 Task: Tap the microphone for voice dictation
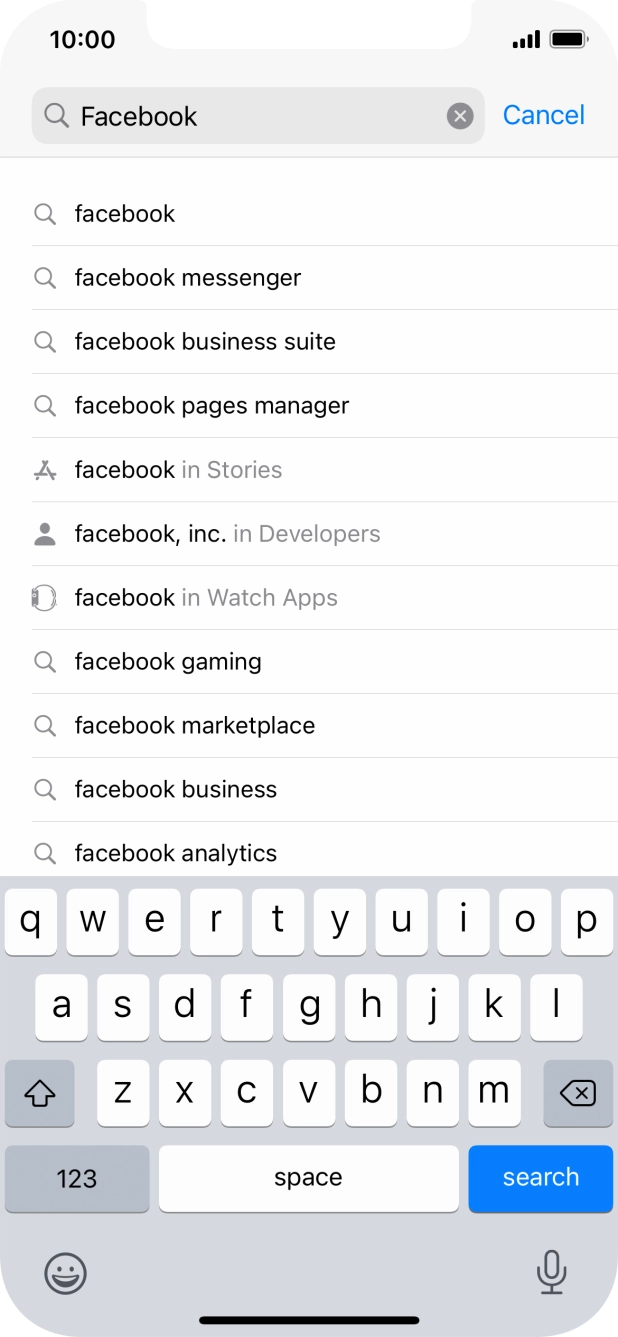point(553,1275)
